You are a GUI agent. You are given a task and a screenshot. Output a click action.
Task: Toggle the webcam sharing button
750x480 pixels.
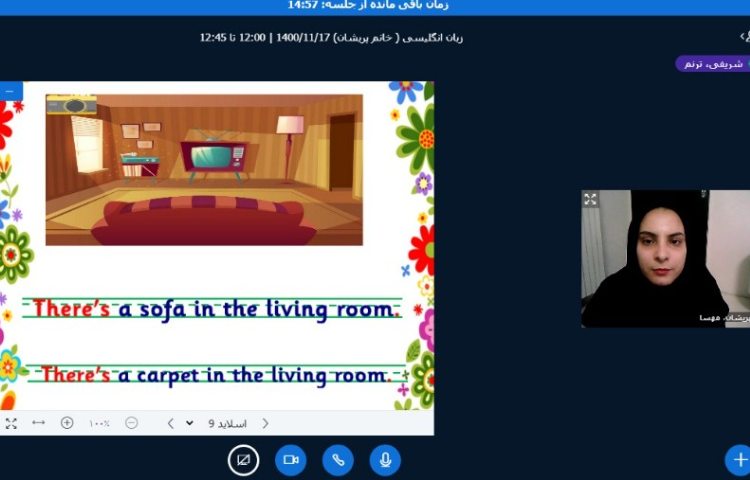291,459
